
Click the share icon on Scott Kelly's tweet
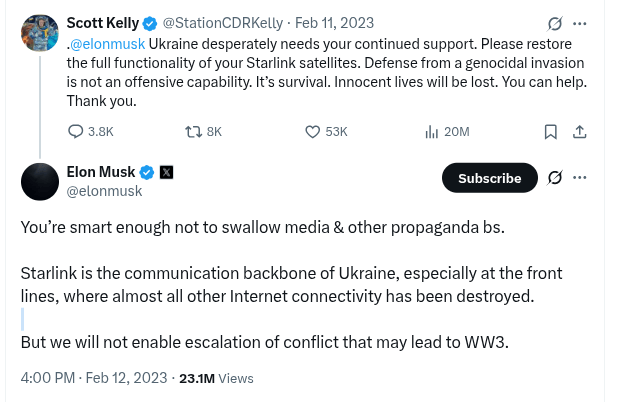coord(579,131)
